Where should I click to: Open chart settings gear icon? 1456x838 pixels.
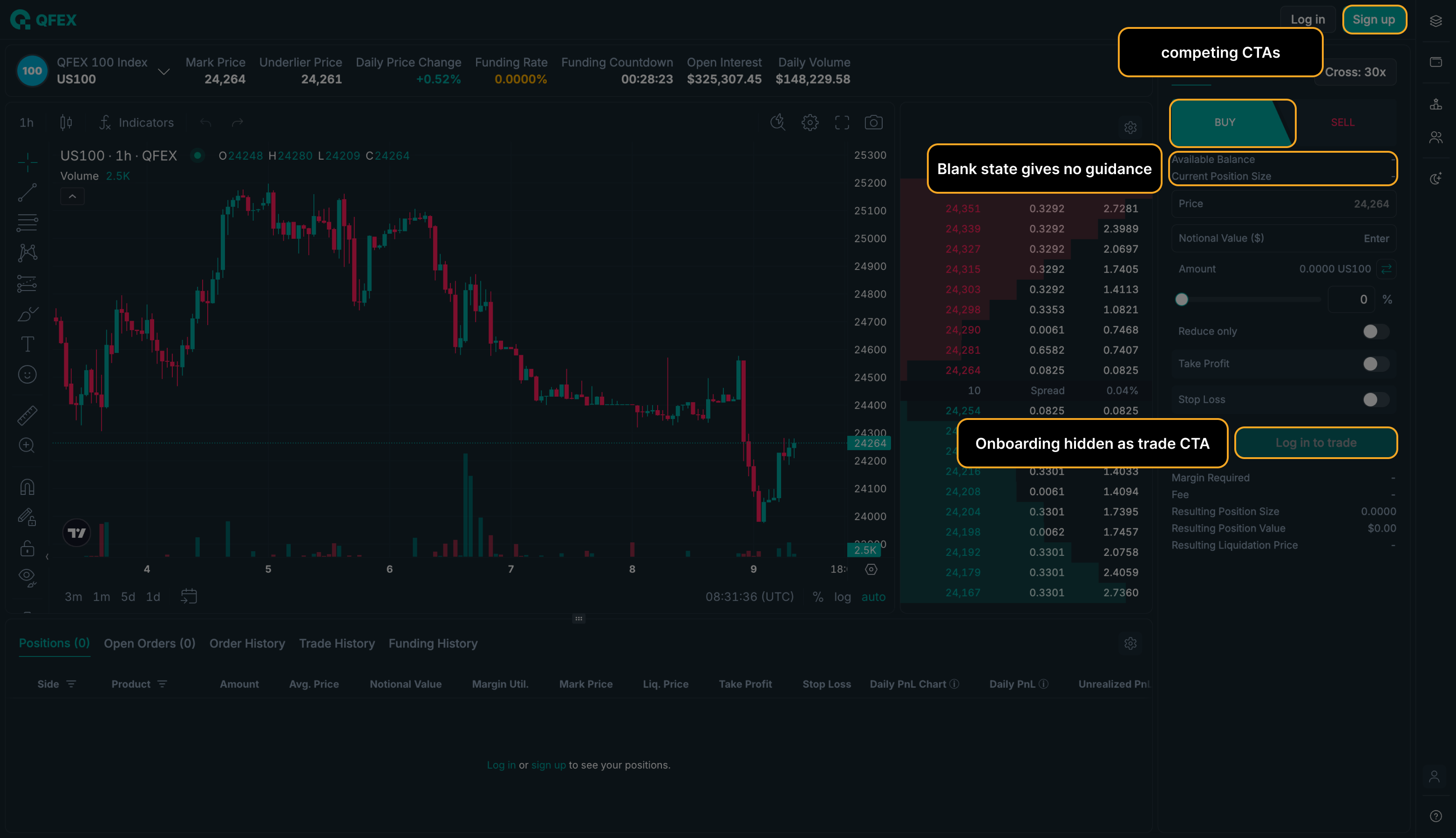(810, 122)
